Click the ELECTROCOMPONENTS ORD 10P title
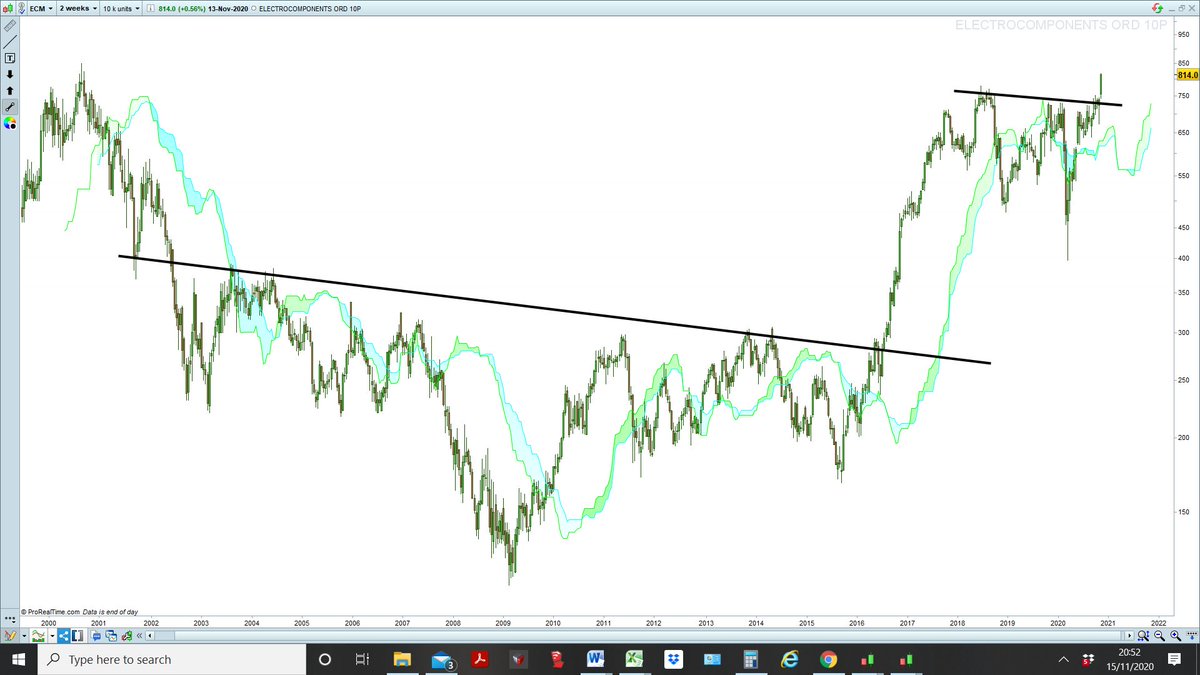Viewport: 1200px width, 675px height. [309, 8]
